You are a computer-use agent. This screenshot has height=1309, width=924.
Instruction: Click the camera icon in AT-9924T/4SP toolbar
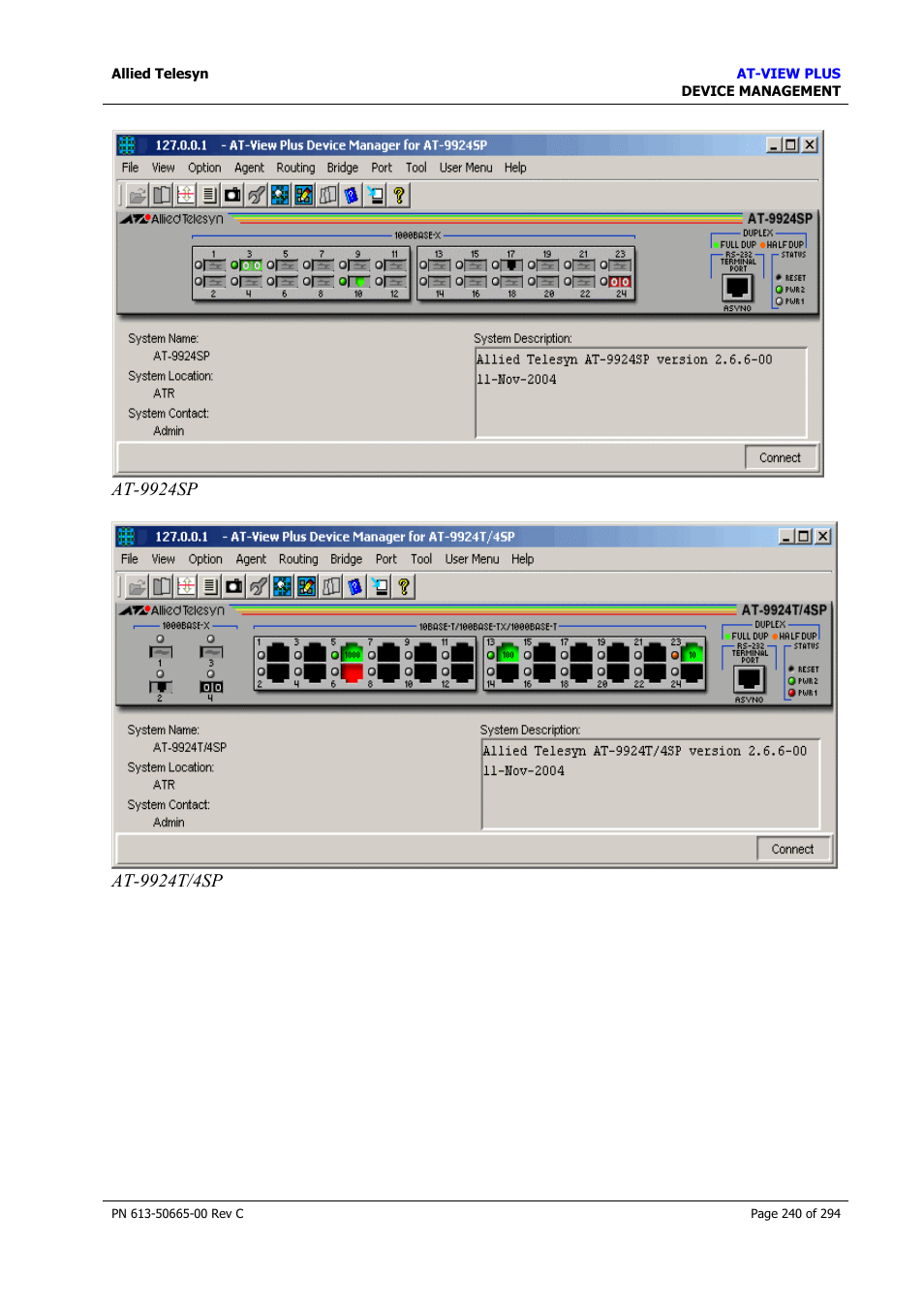click(234, 586)
